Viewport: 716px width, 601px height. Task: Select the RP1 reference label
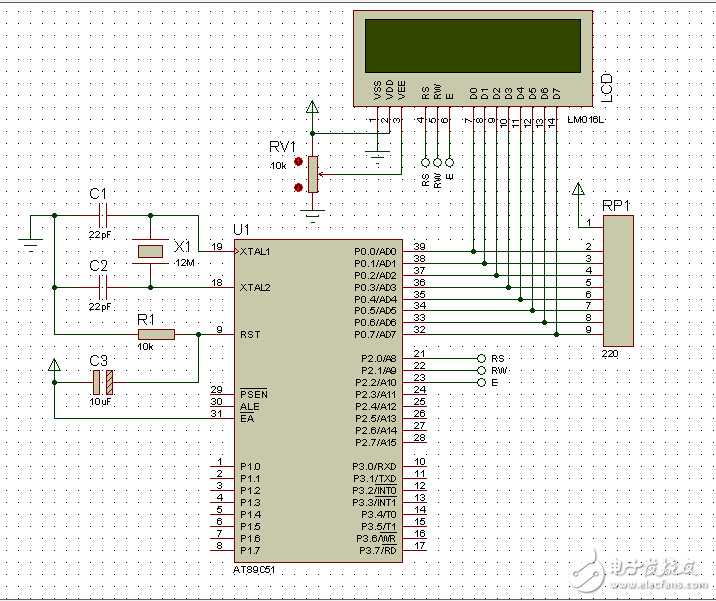pyautogui.click(x=616, y=206)
